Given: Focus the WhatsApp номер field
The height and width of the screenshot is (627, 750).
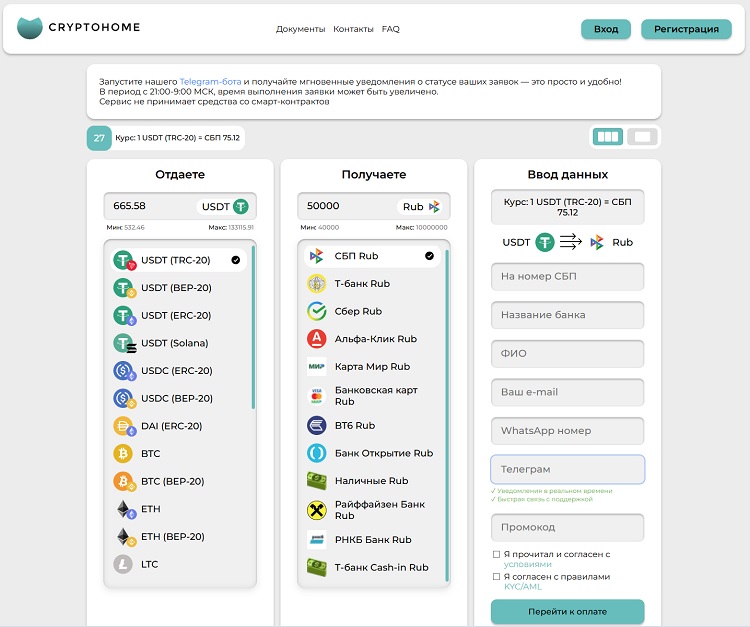Looking at the screenshot, I should point(567,431).
